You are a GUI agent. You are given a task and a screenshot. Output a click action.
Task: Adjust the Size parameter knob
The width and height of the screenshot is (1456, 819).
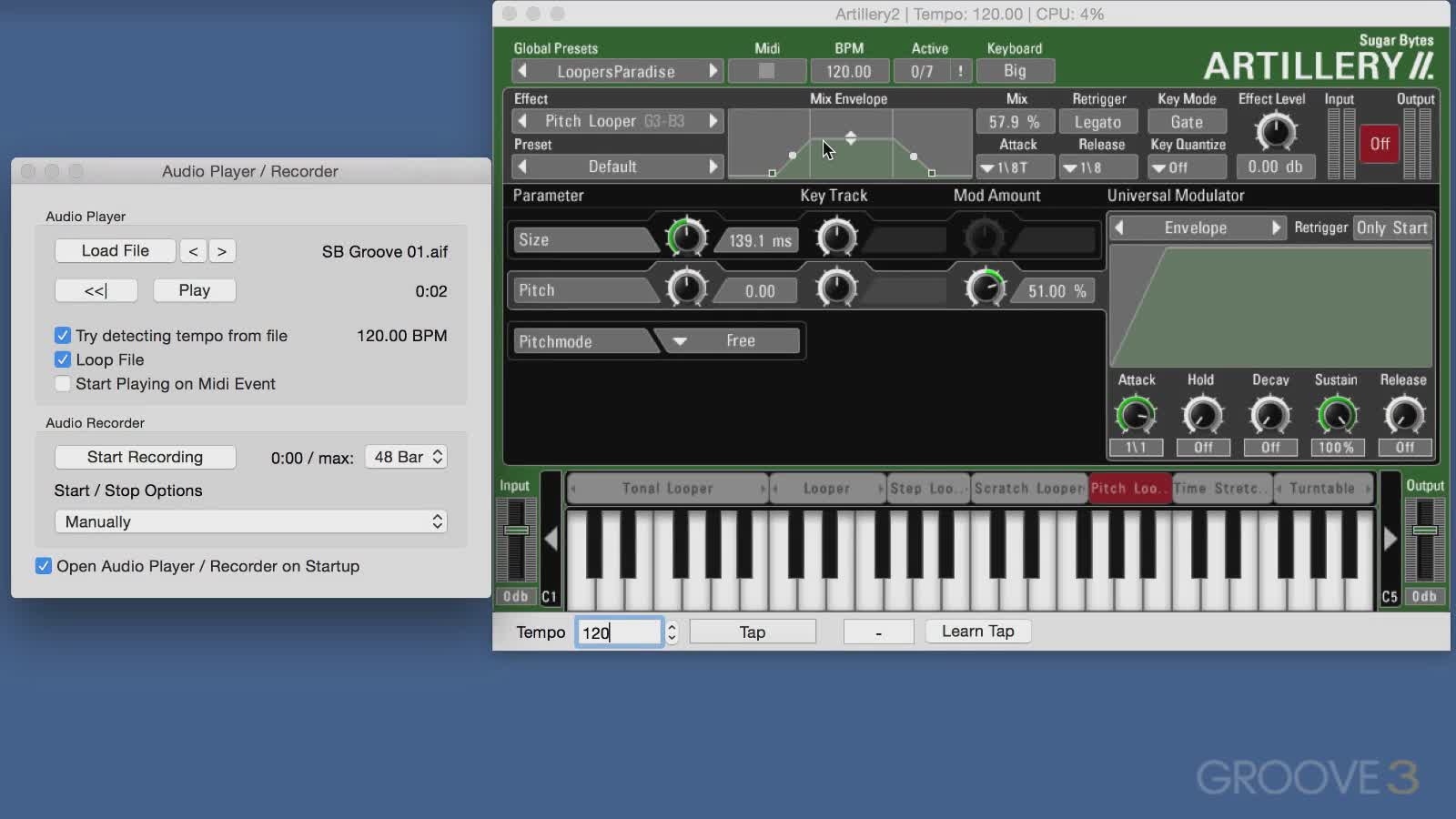point(687,238)
